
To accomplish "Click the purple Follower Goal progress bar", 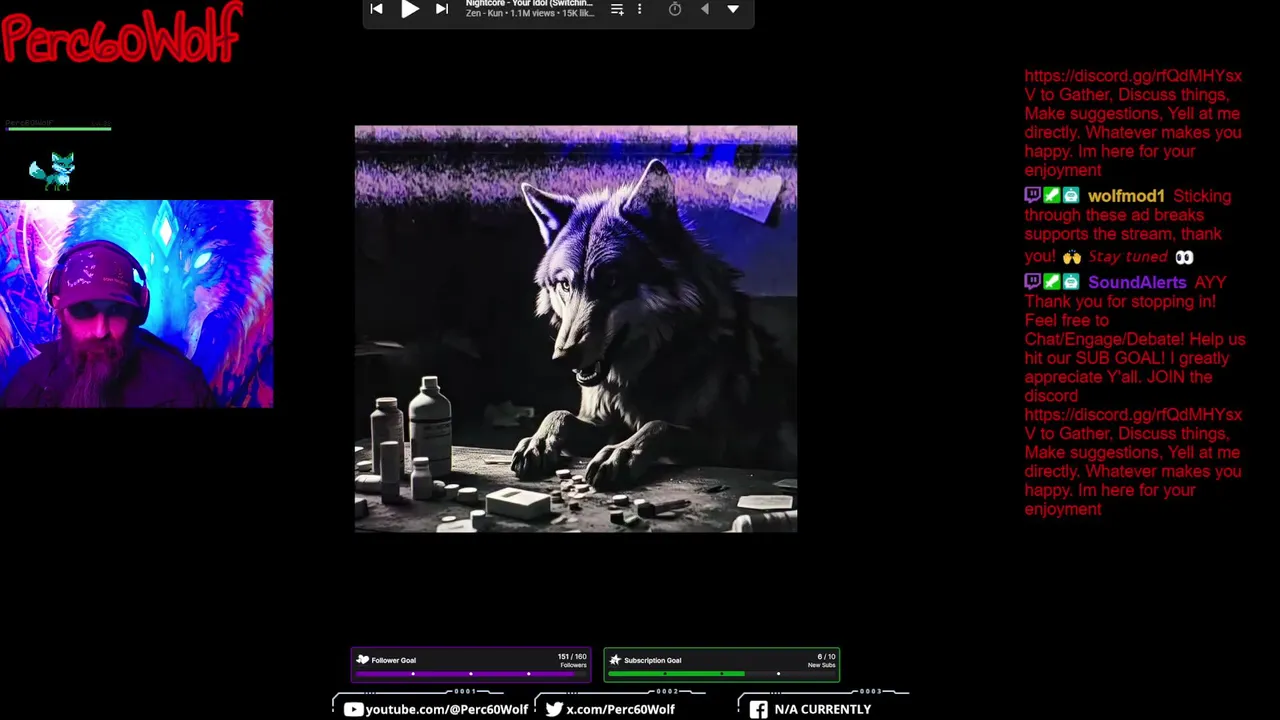I will pos(471,674).
